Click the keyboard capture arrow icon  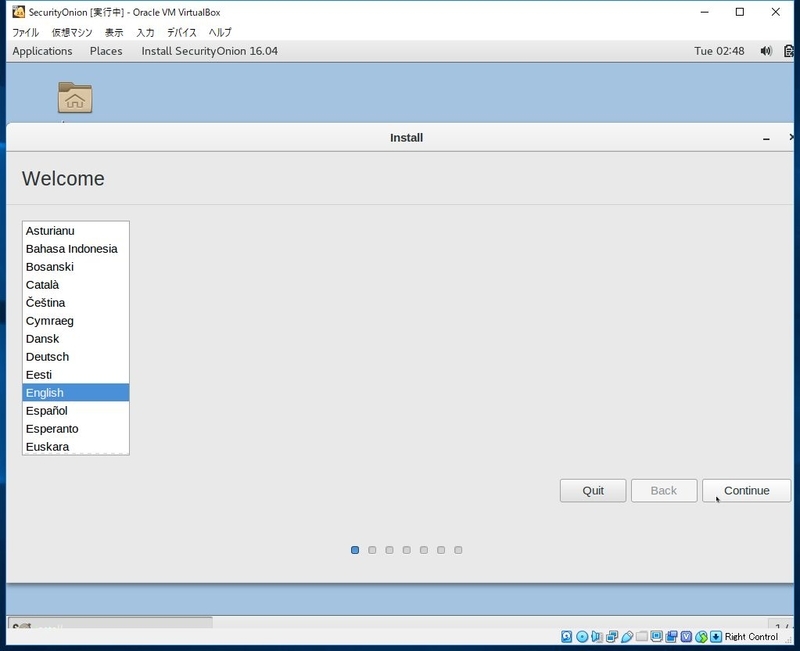click(x=716, y=636)
